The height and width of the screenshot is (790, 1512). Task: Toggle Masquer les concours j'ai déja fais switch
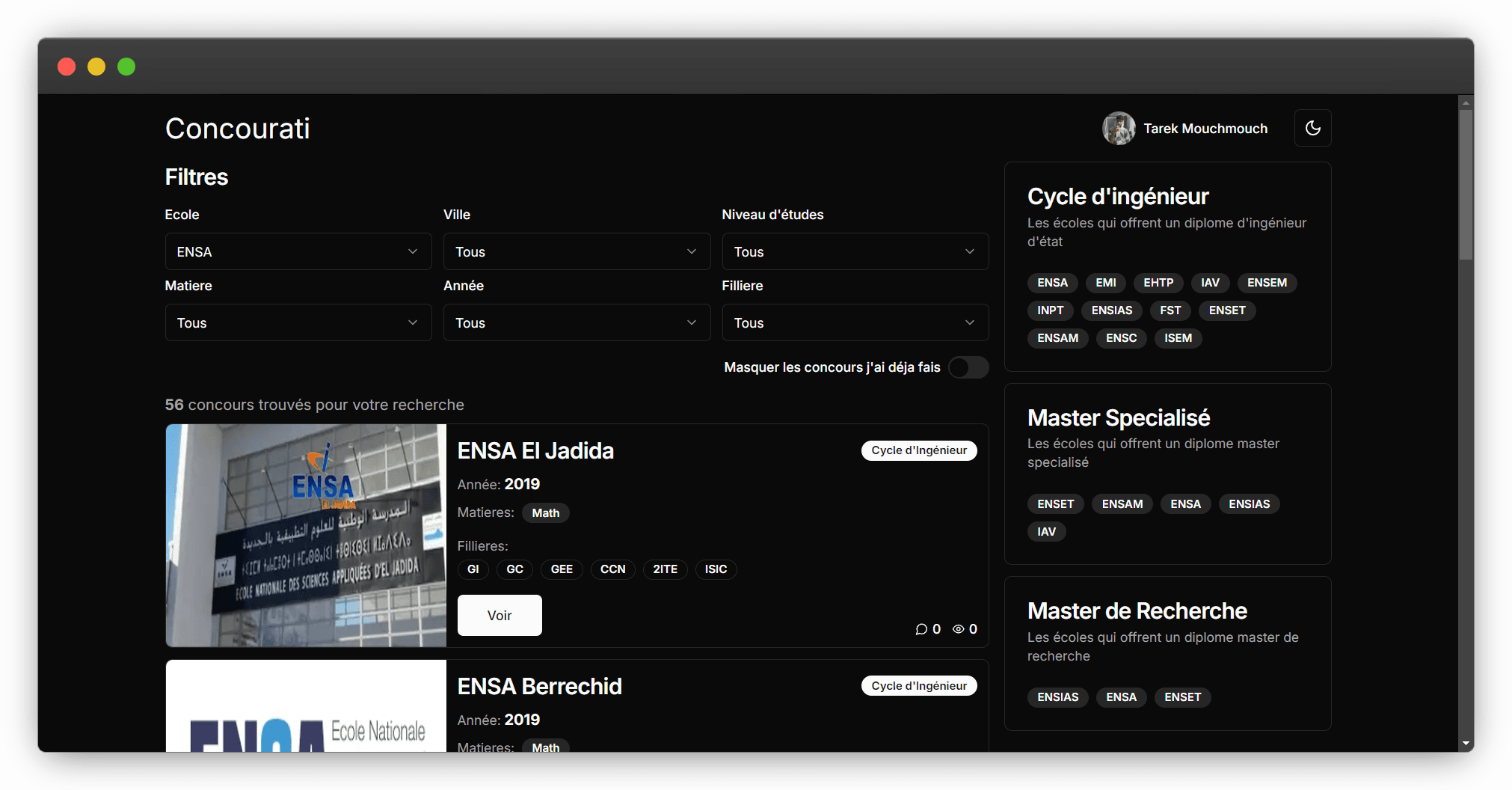(968, 367)
